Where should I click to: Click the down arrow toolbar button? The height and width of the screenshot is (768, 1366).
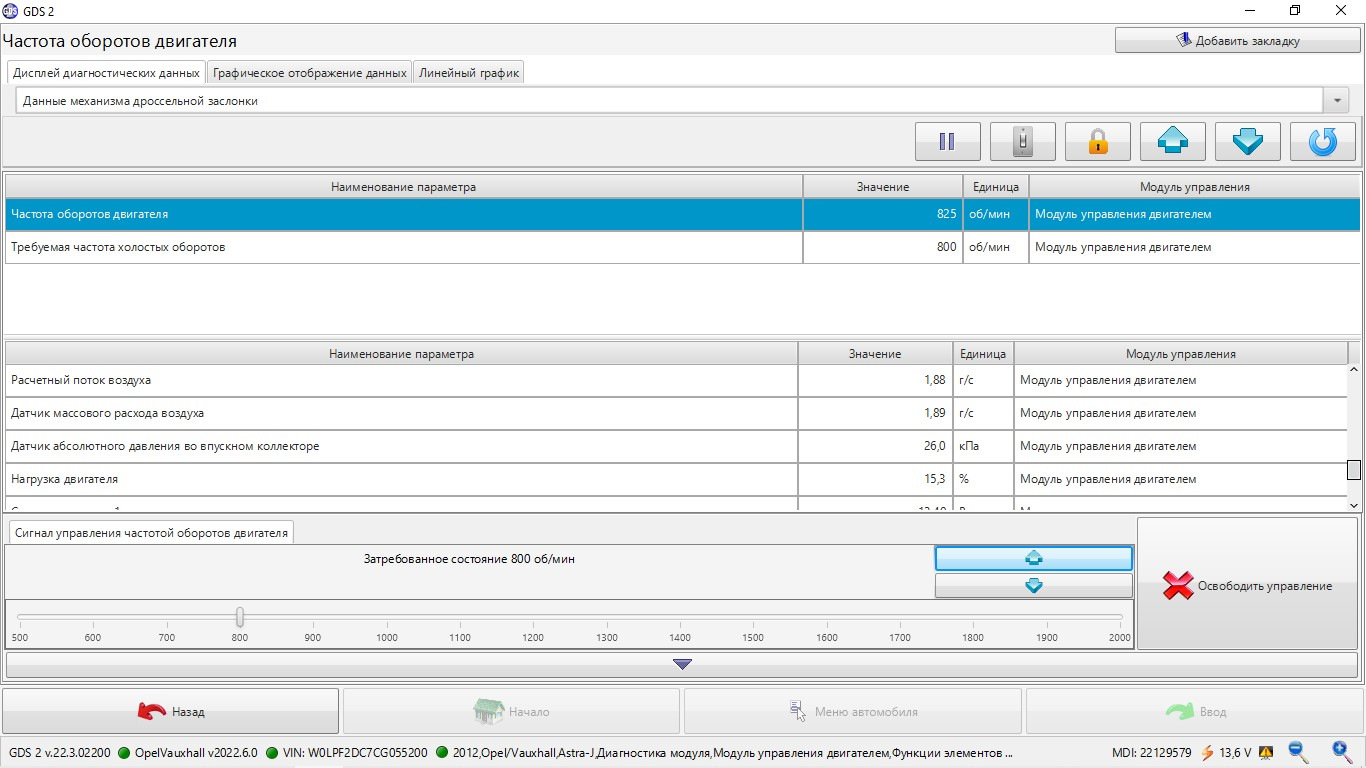(x=1247, y=142)
